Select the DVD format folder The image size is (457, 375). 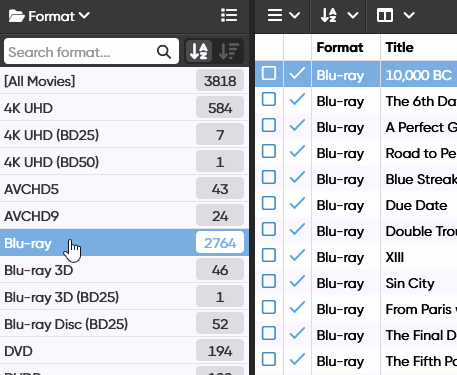pyautogui.click(x=124, y=351)
